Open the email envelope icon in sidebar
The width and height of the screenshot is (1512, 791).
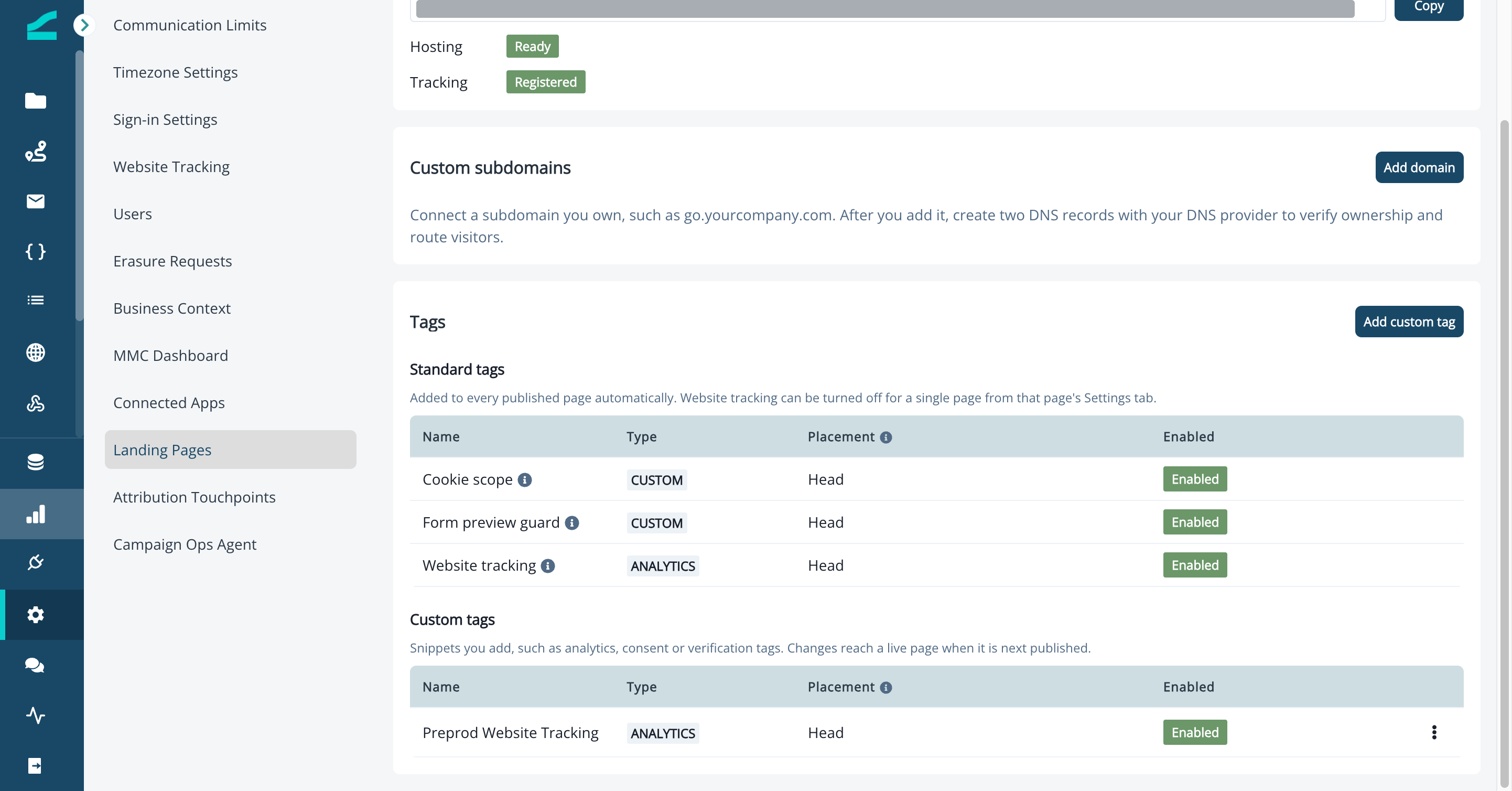coord(35,201)
